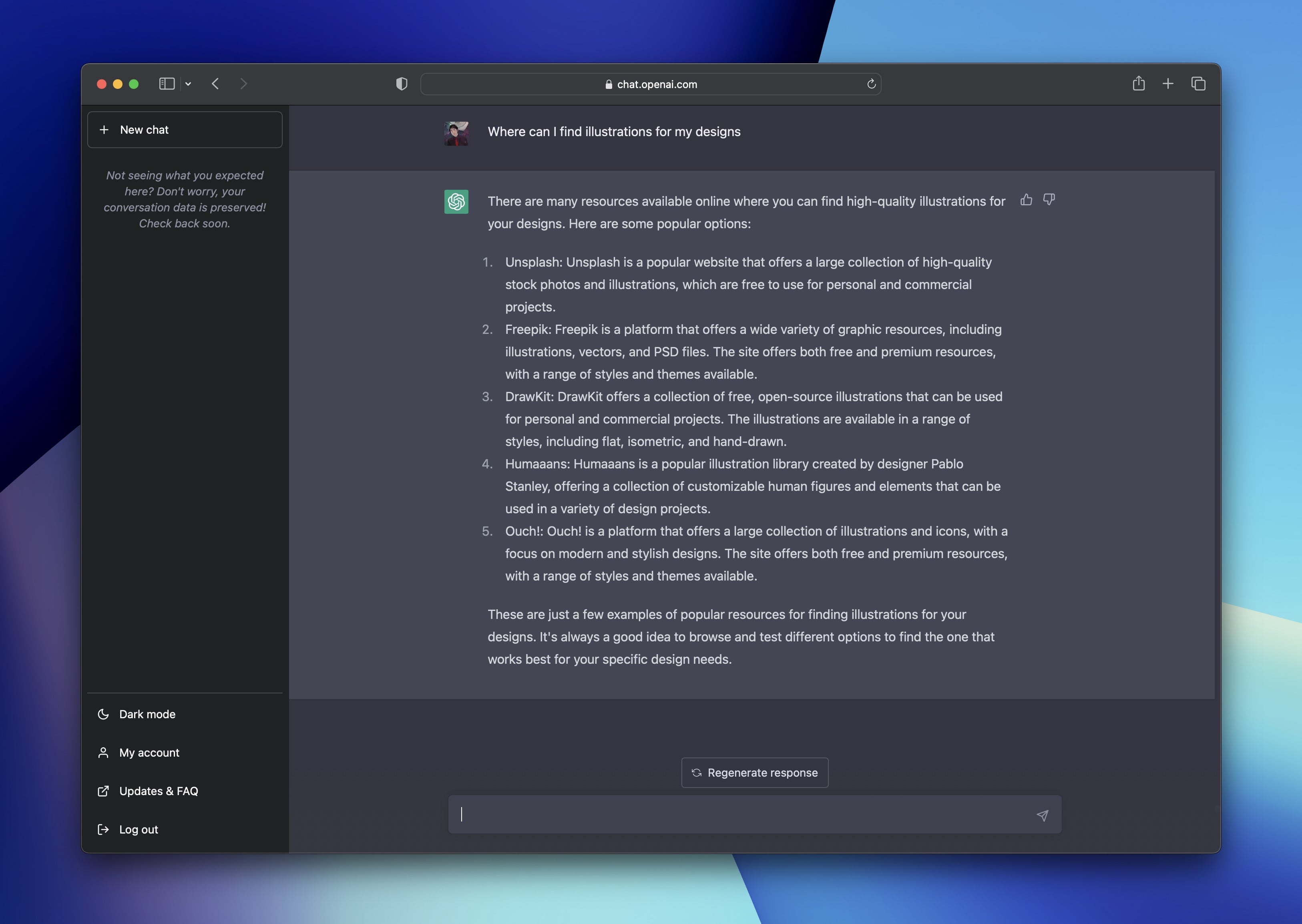Click the send message paper plane icon
The width and height of the screenshot is (1302, 924).
pyautogui.click(x=1042, y=816)
